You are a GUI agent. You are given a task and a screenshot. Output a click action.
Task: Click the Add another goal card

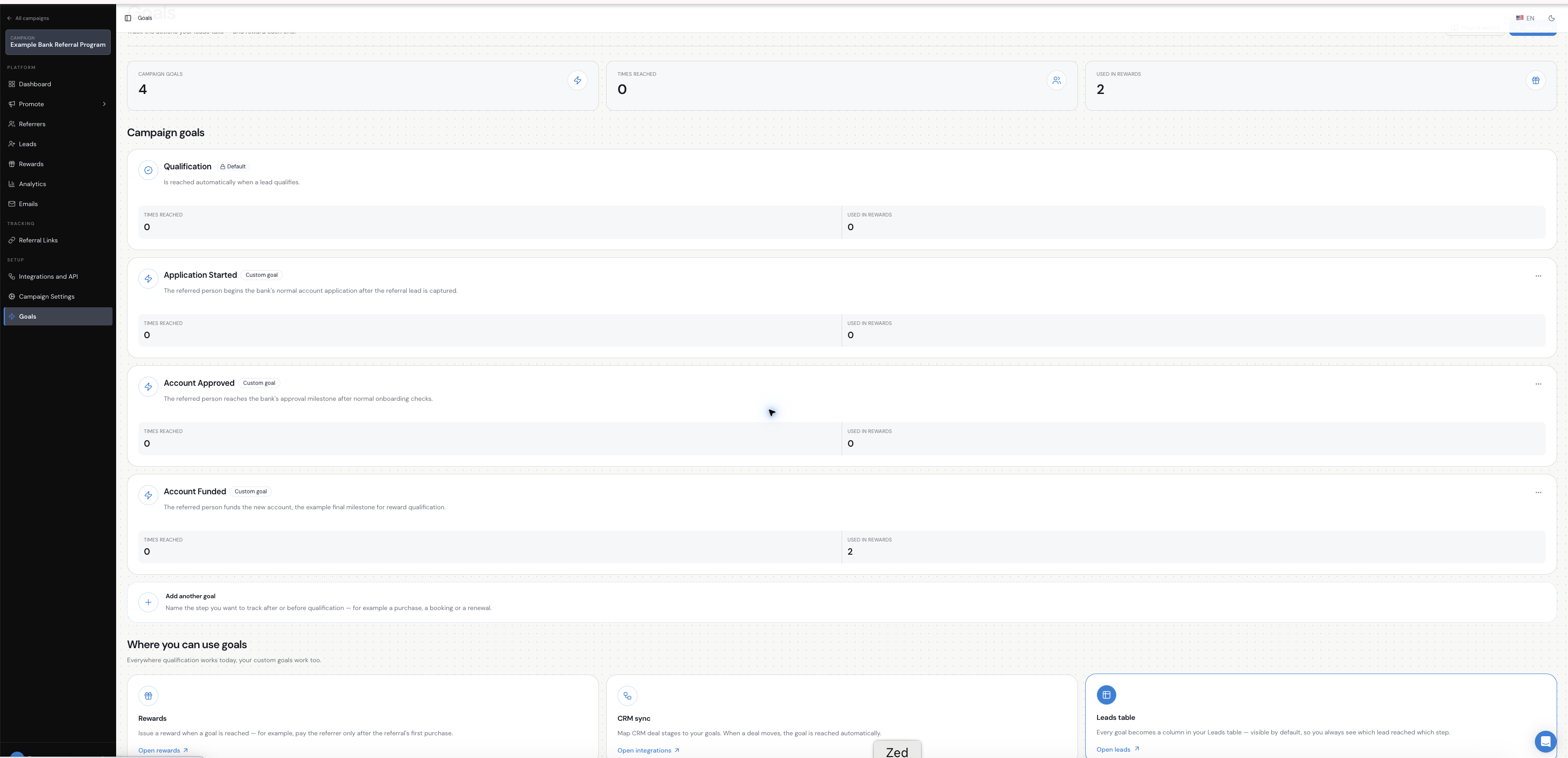coord(841,602)
